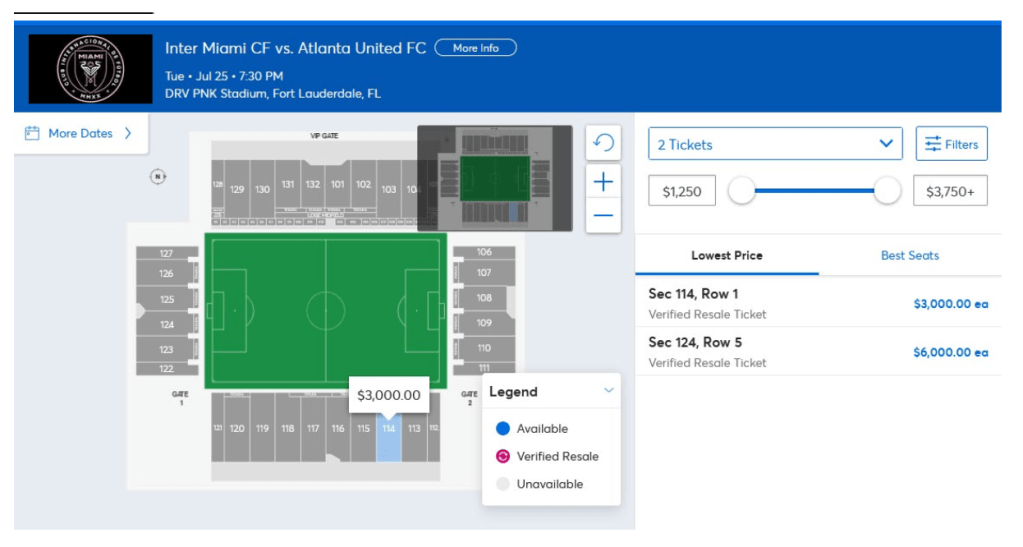This screenshot has height=547, width=1023.
Task: Click the minimum price slider handle
Action: pos(741,191)
